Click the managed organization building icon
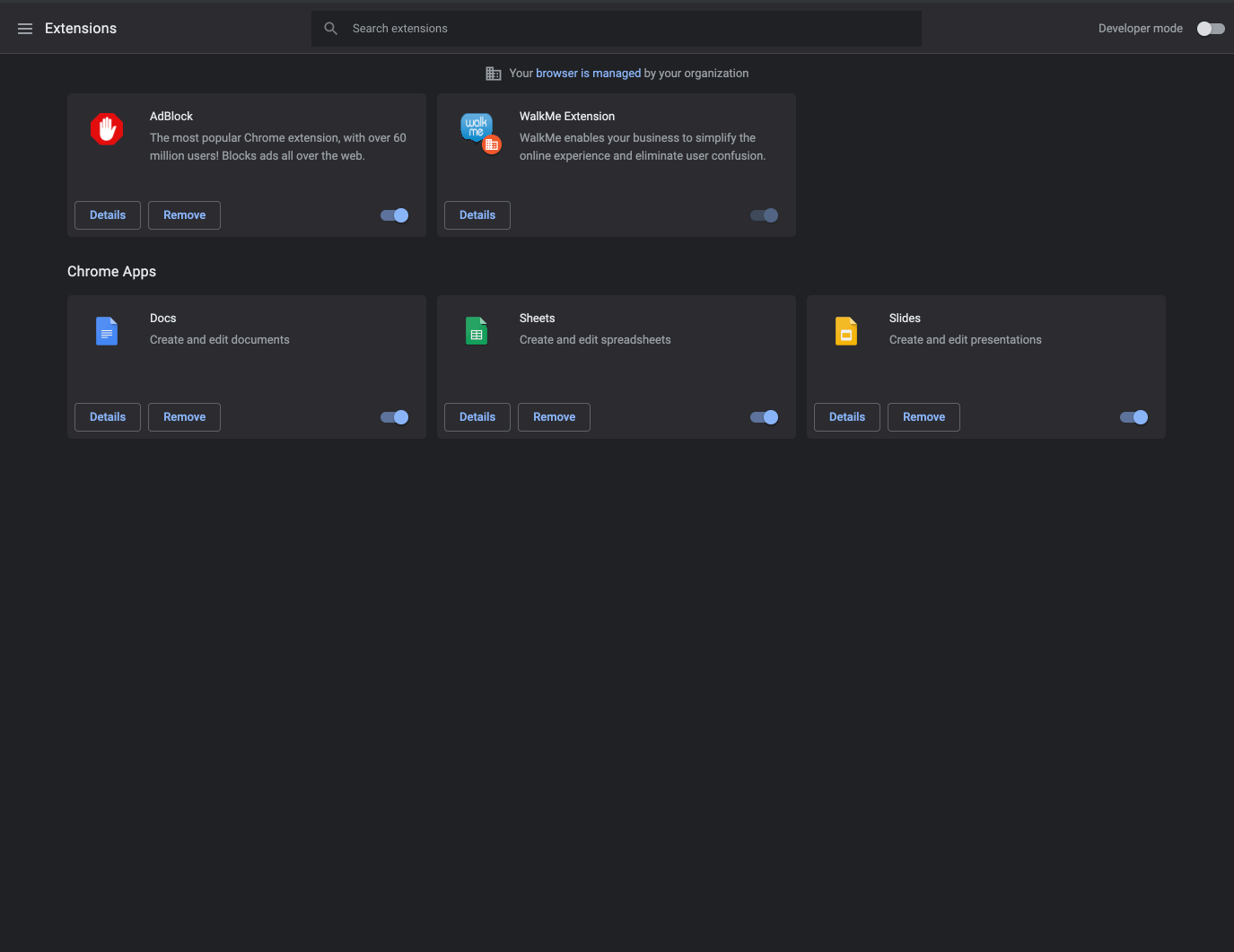 click(x=494, y=74)
